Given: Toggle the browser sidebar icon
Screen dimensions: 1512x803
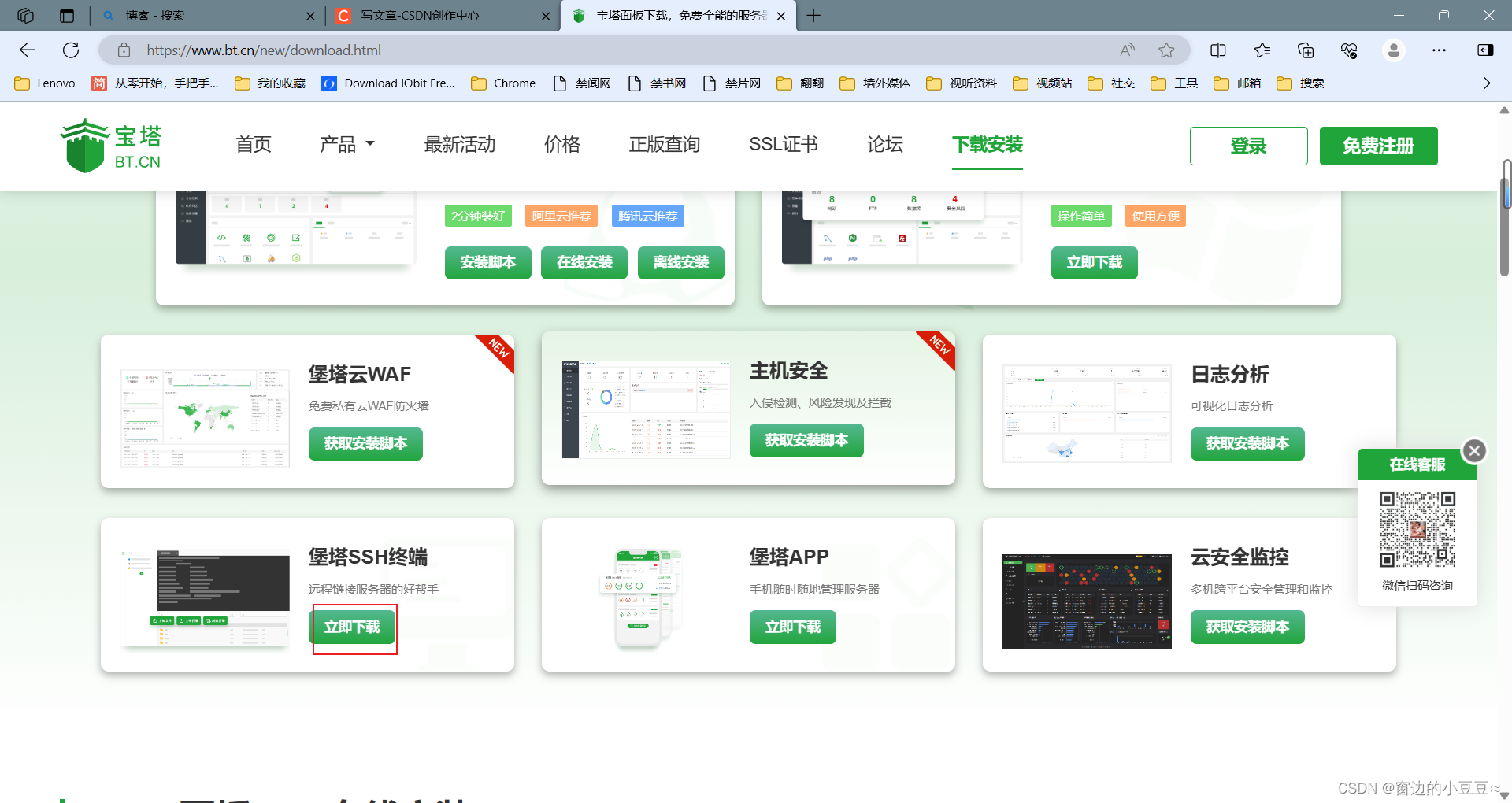Looking at the screenshot, I should 1485,50.
